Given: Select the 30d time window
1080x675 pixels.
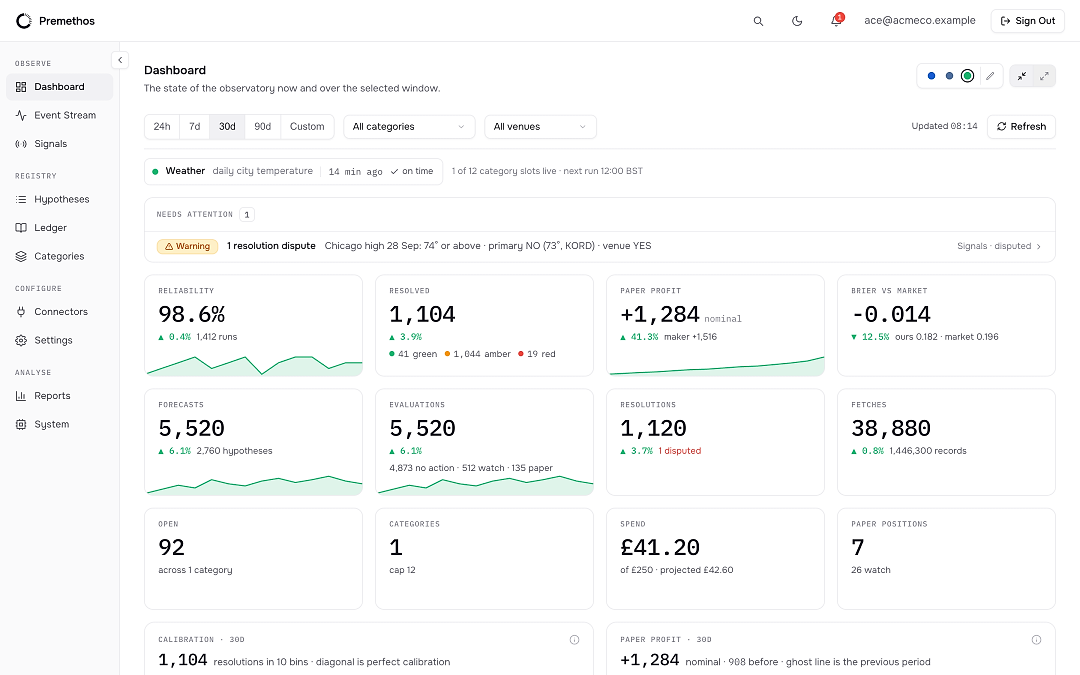Looking at the screenshot, I should coord(227,127).
